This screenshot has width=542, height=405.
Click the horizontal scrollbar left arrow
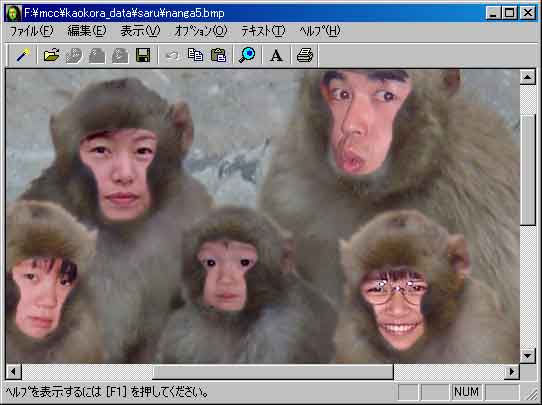point(13,372)
